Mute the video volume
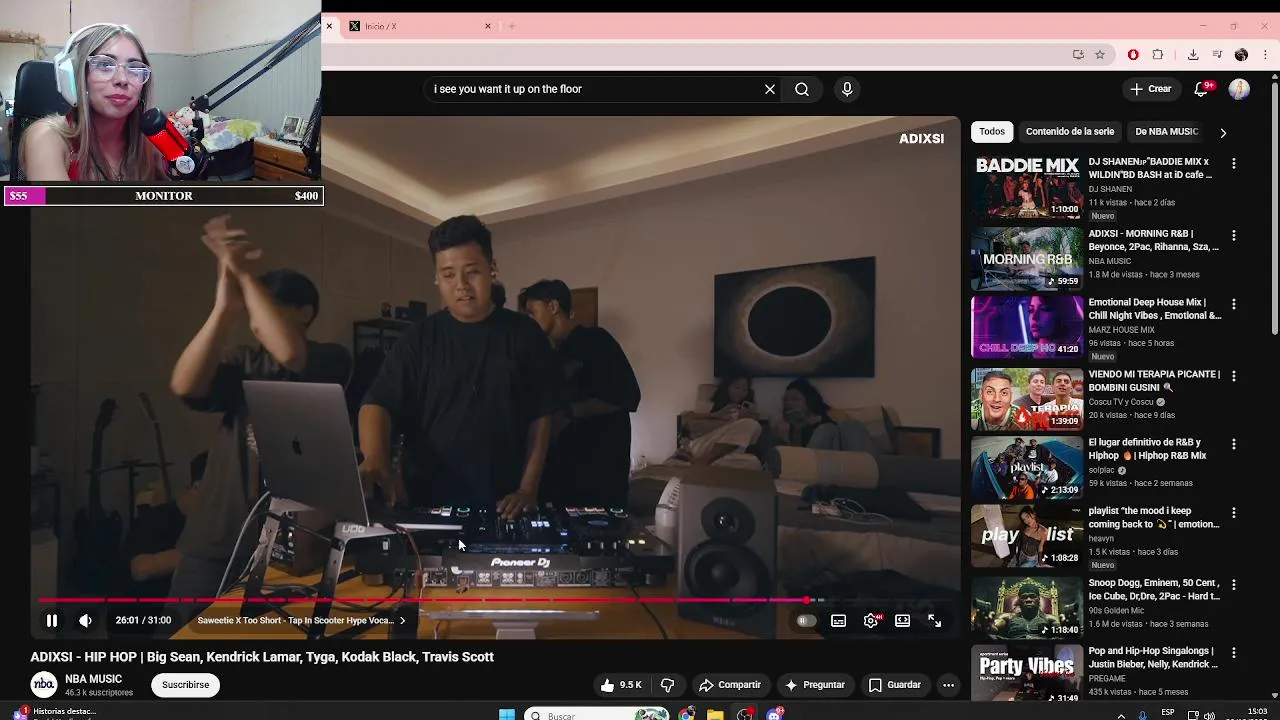This screenshot has height=720, width=1280. pyautogui.click(x=86, y=620)
